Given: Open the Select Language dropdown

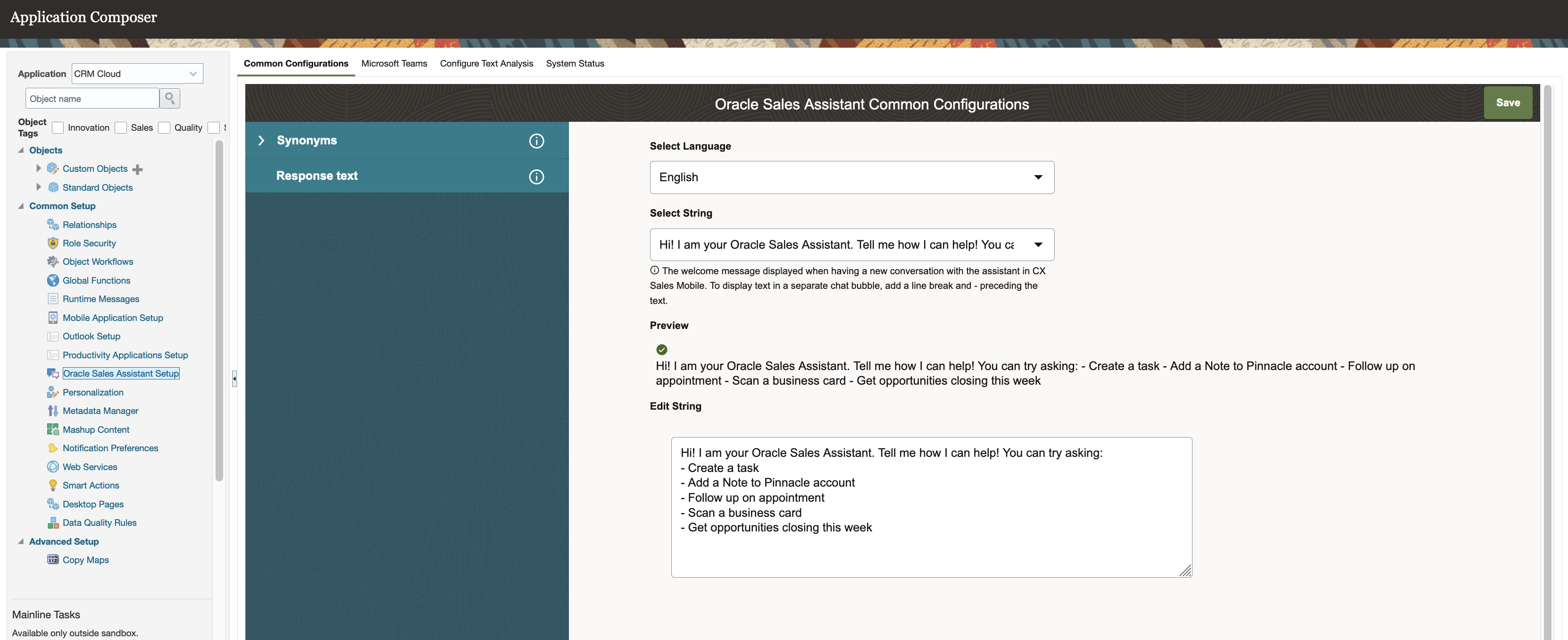Looking at the screenshot, I should [x=851, y=177].
